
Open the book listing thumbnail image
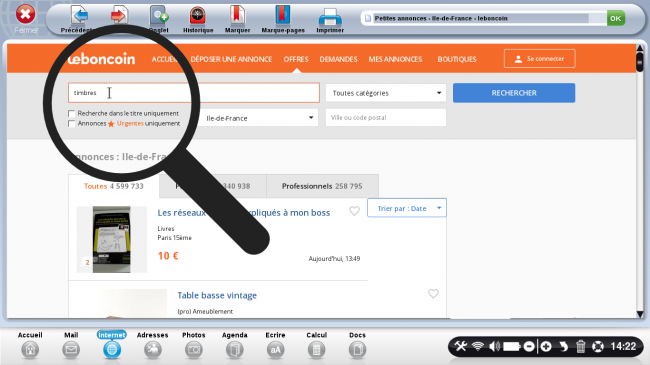click(x=112, y=239)
